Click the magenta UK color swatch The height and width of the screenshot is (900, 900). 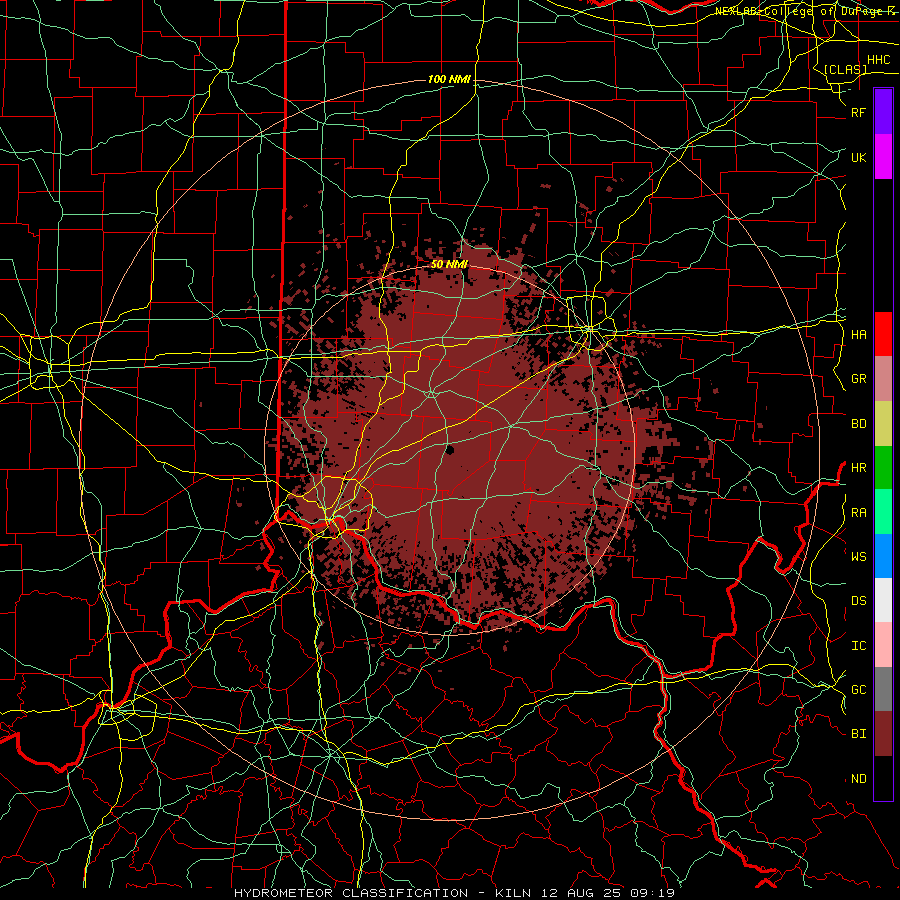(x=883, y=156)
